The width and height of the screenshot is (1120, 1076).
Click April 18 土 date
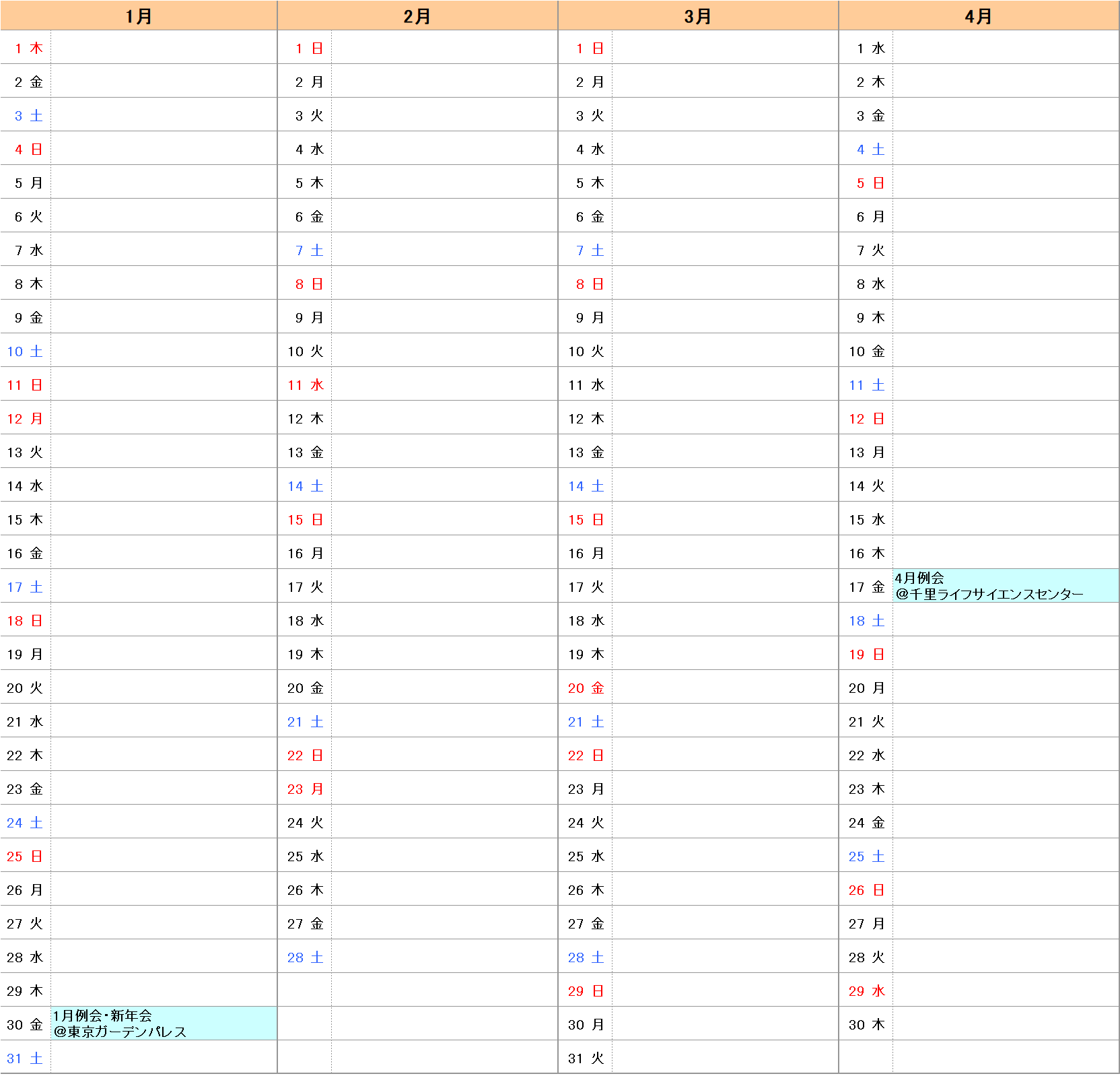(866, 620)
